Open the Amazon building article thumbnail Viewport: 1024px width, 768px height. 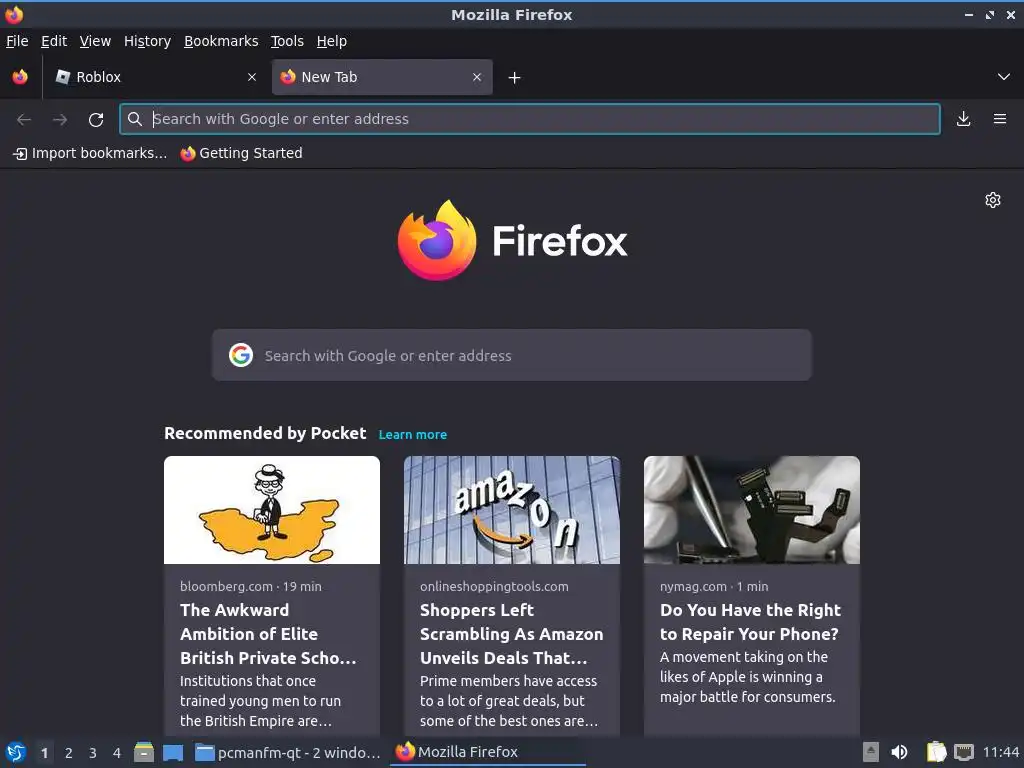(512, 510)
